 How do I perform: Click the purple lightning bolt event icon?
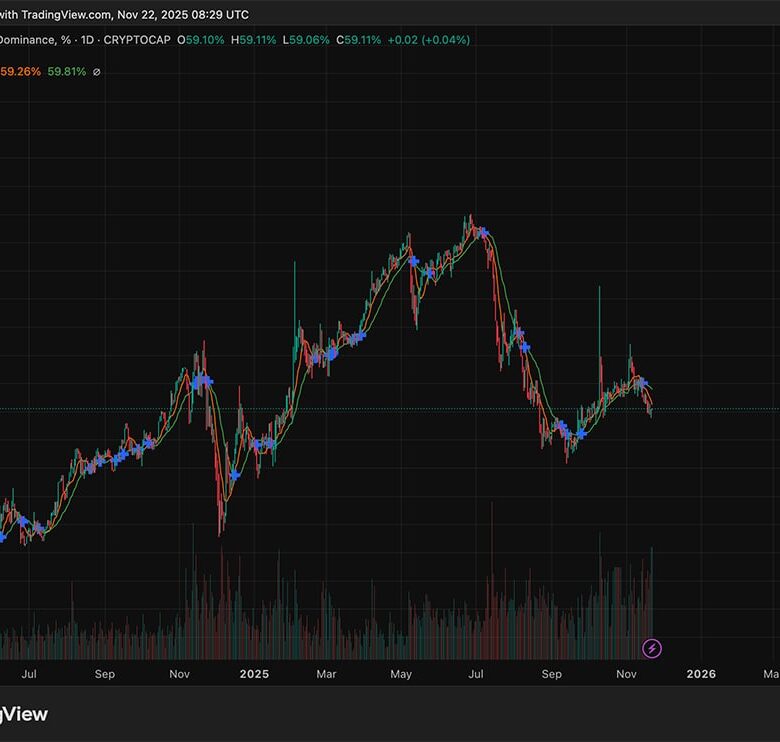[x=652, y=648]
